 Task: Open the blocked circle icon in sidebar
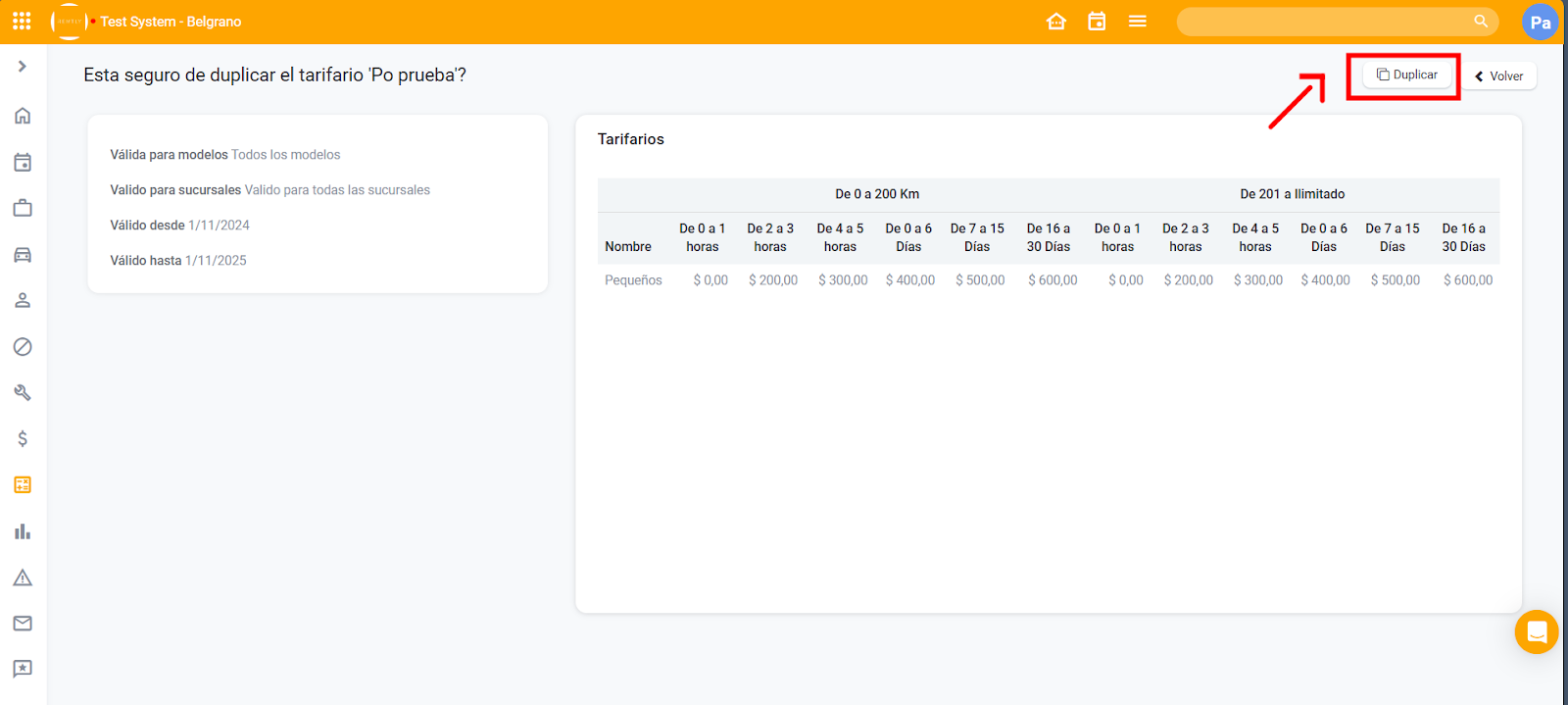(23, 346)
